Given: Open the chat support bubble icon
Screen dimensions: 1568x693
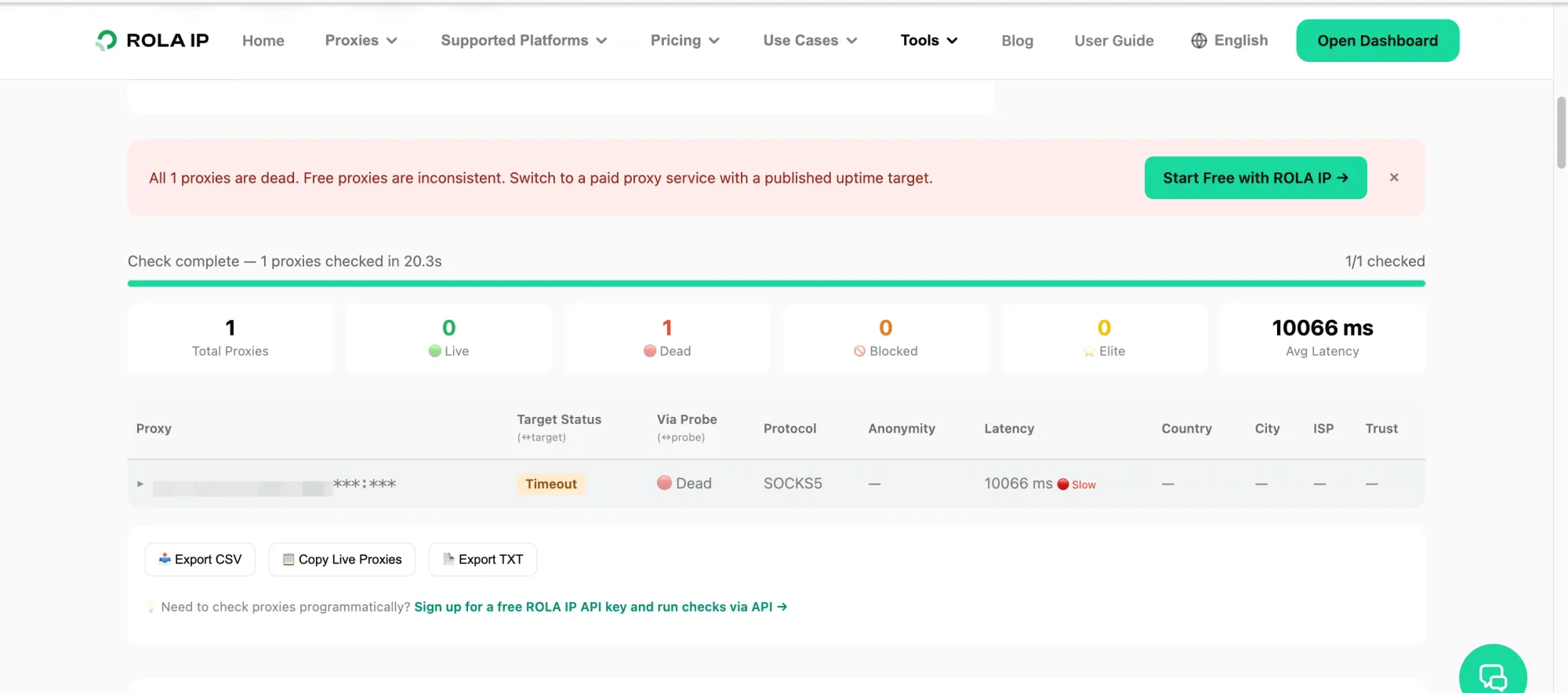Looking at the screenshot, I should tap(1493, 676).
